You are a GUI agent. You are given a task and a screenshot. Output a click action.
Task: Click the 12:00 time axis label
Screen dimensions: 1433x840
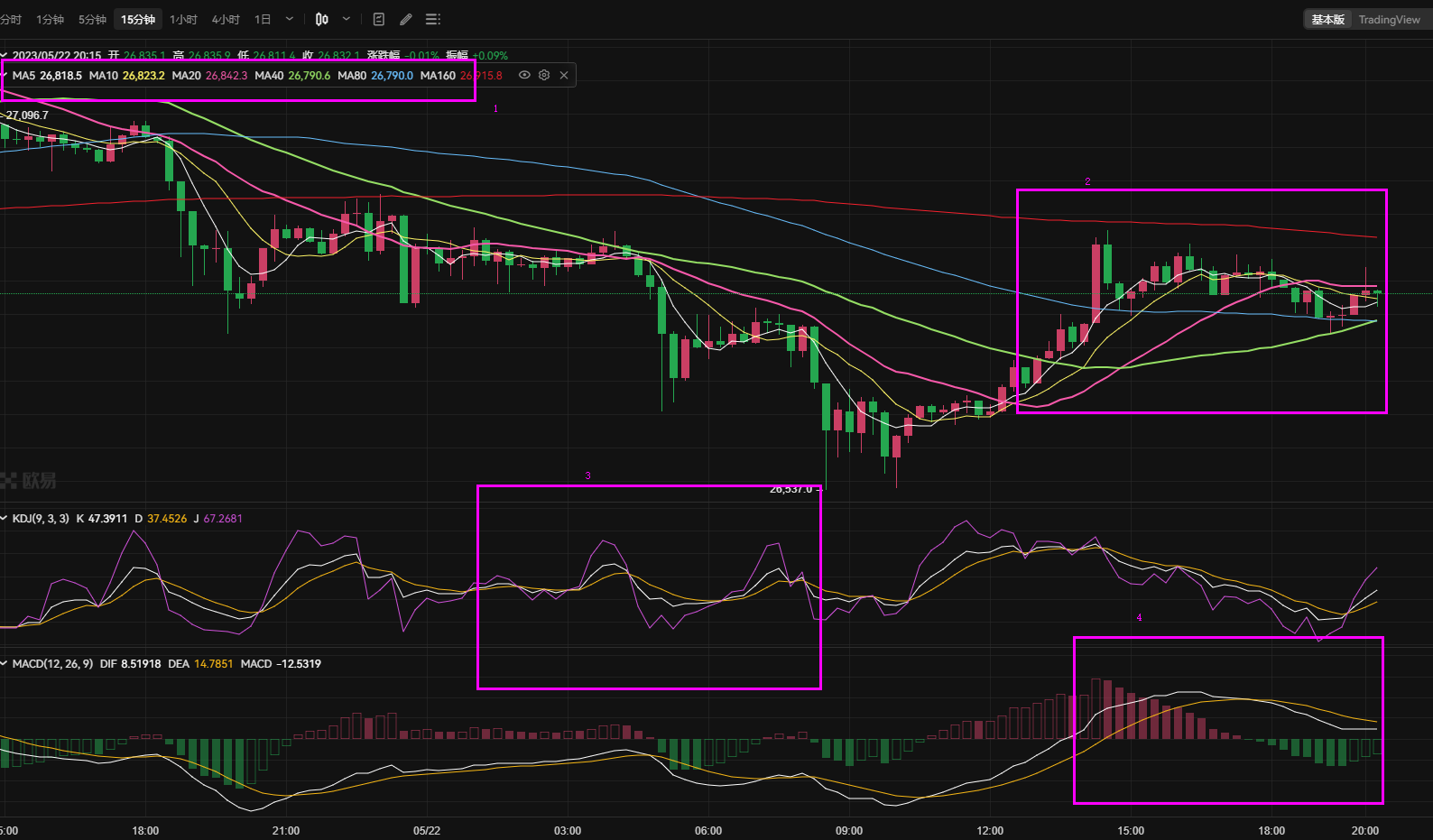coord(990,830)
